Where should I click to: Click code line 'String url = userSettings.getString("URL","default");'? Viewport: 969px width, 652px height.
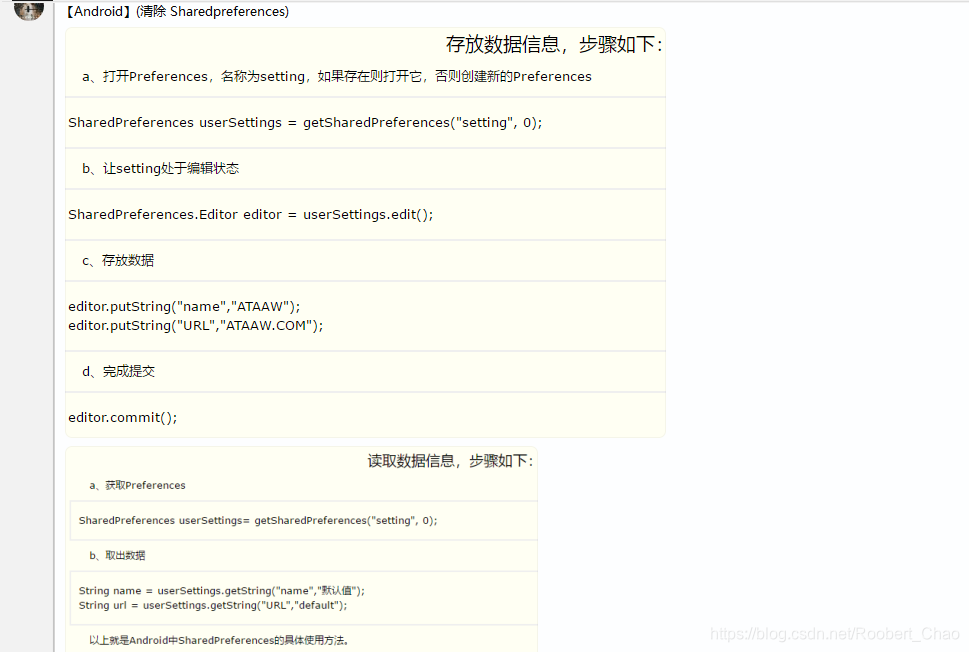coord(213,605)
